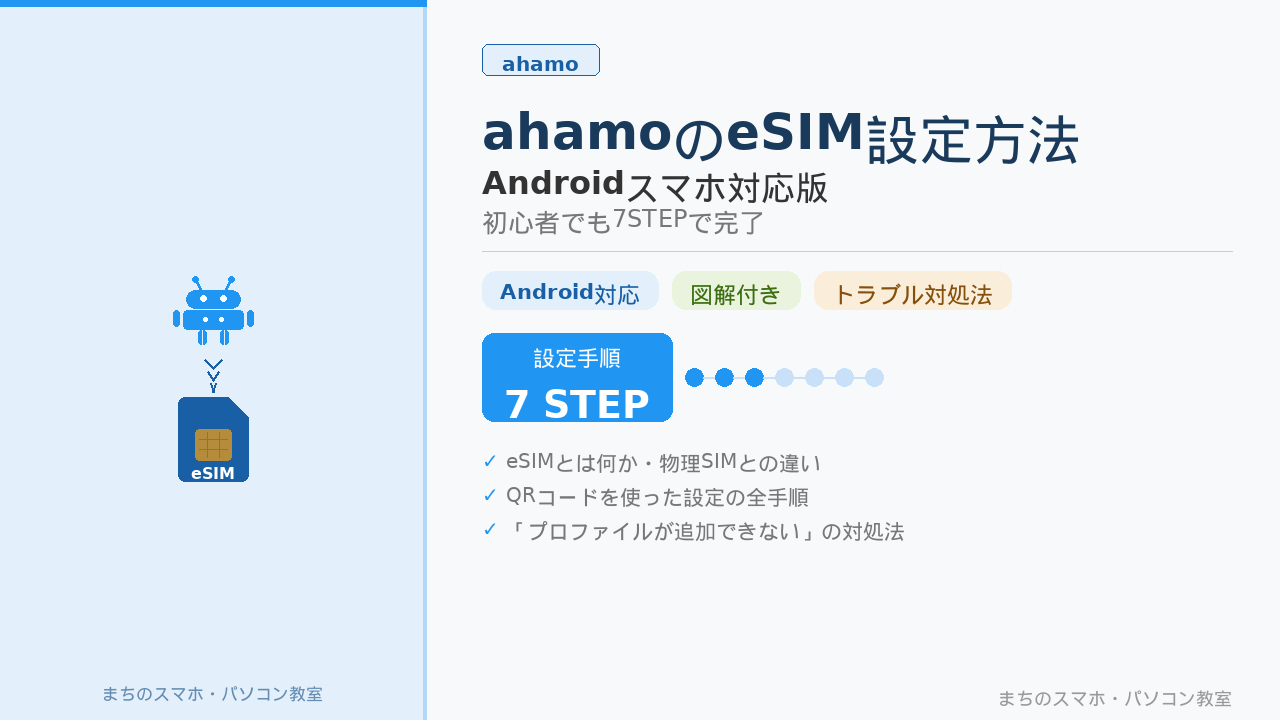Click the checkmark beside the eSIMとは何か line
The width and height of the screenshot is (1280, 720).
490,462
